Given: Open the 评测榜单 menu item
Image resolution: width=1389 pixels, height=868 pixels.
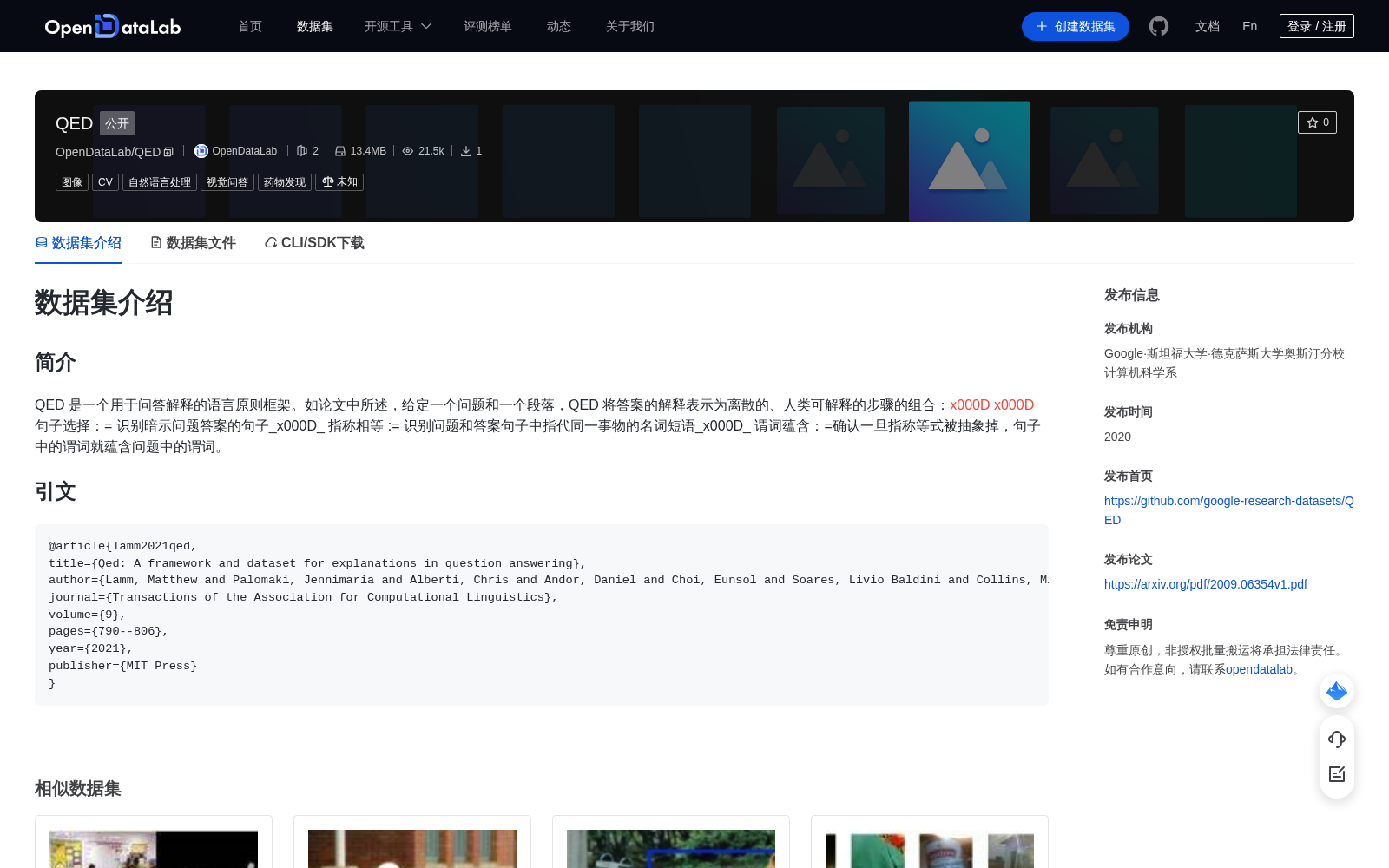Looking at the screenshot, I should coord(488,26).
